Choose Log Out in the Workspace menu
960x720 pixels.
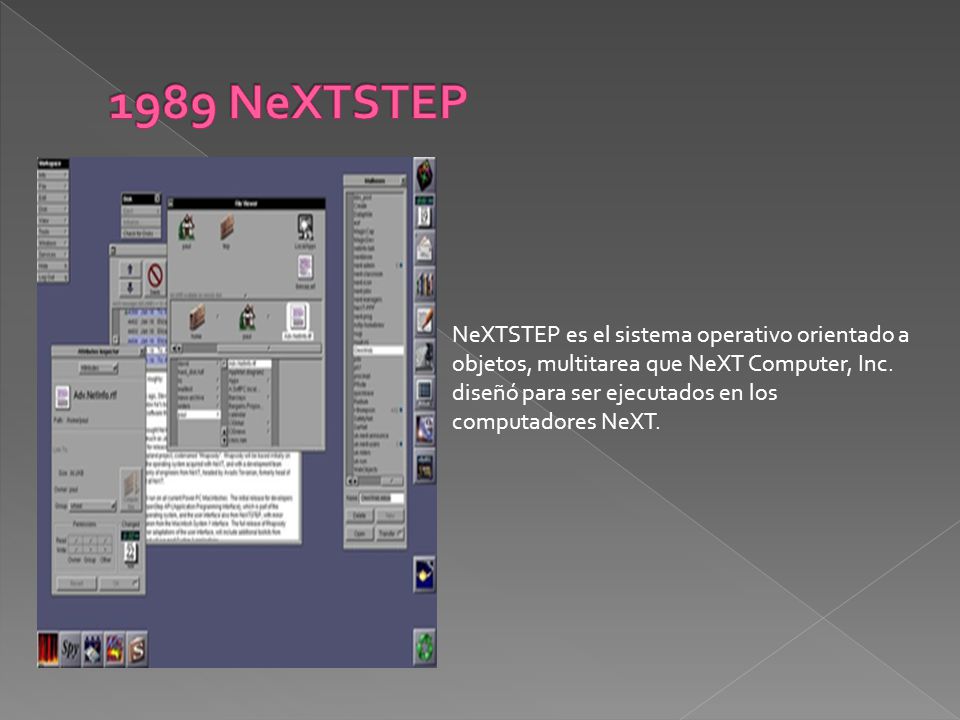tap(53, 277)
